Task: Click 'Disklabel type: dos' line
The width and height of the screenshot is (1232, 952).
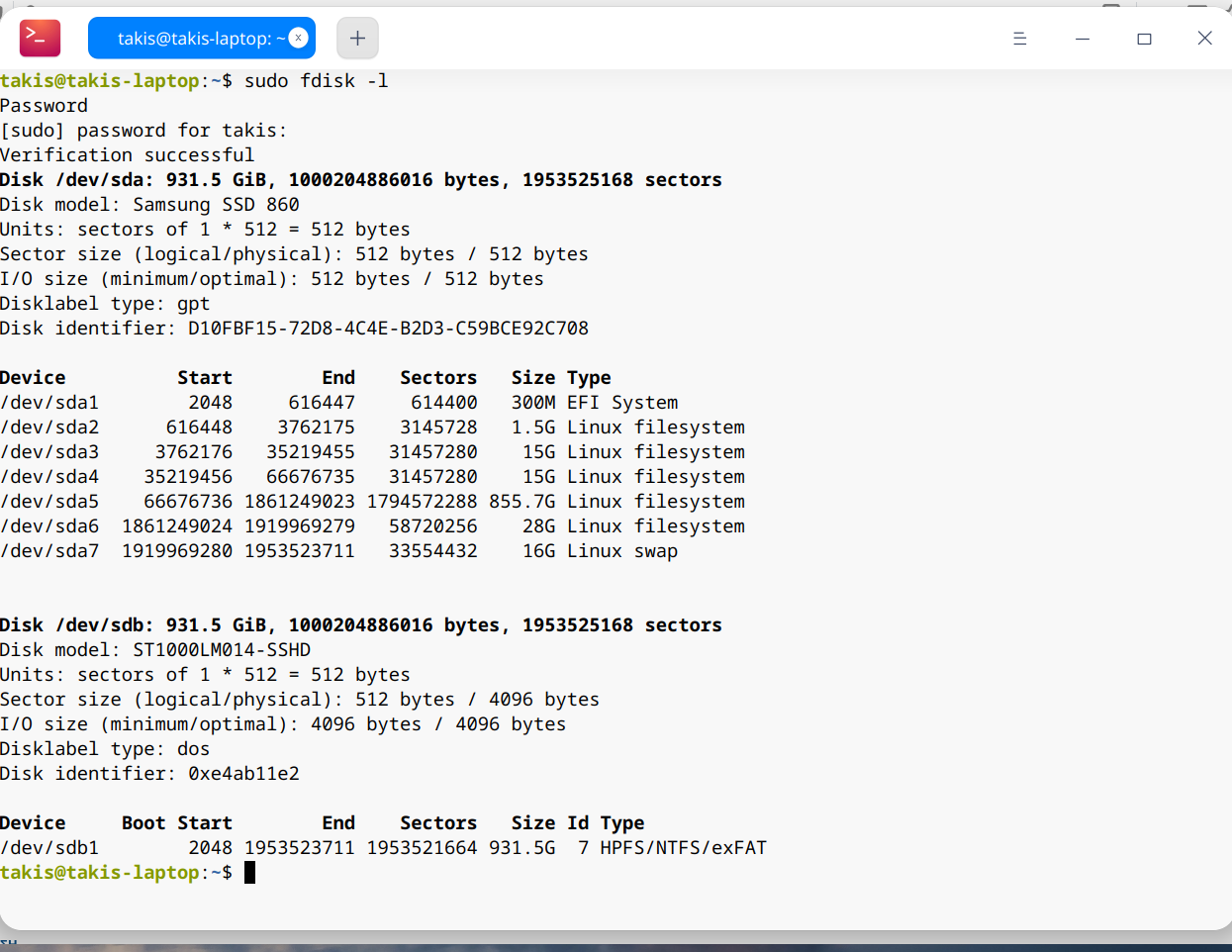Action: (x=105, y=748)
